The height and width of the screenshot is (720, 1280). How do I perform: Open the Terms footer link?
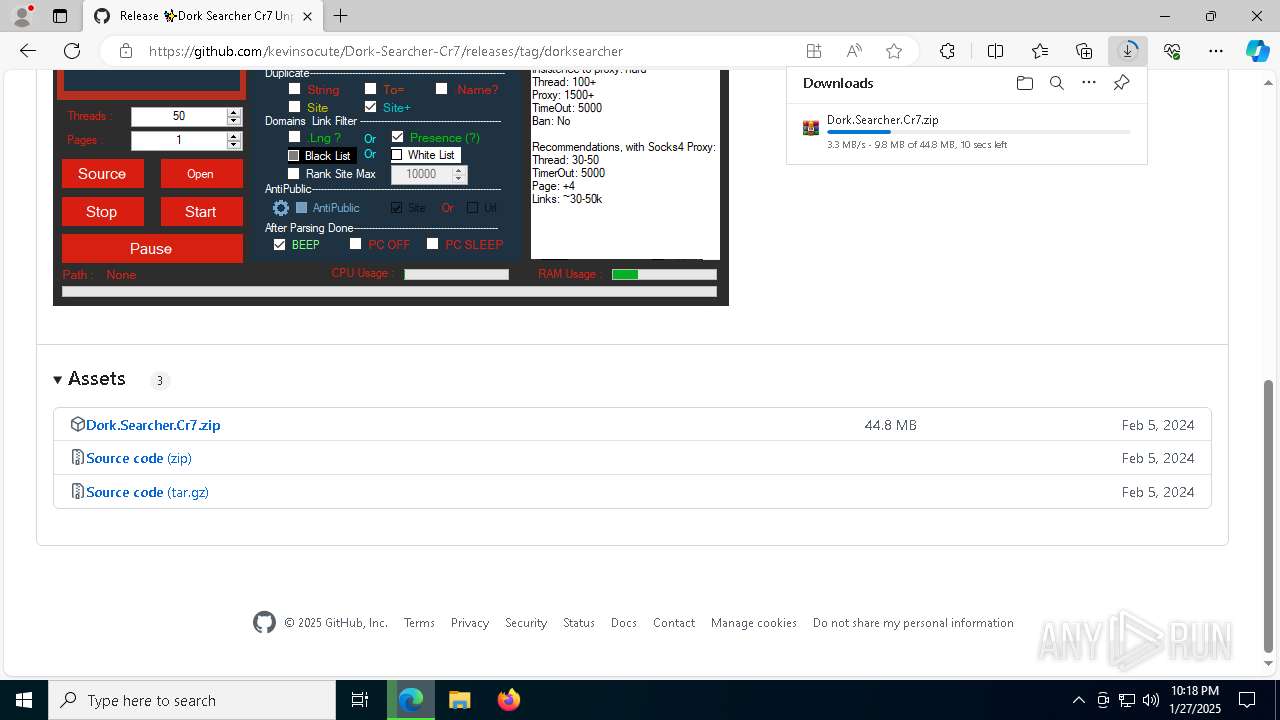pos(419,623)
